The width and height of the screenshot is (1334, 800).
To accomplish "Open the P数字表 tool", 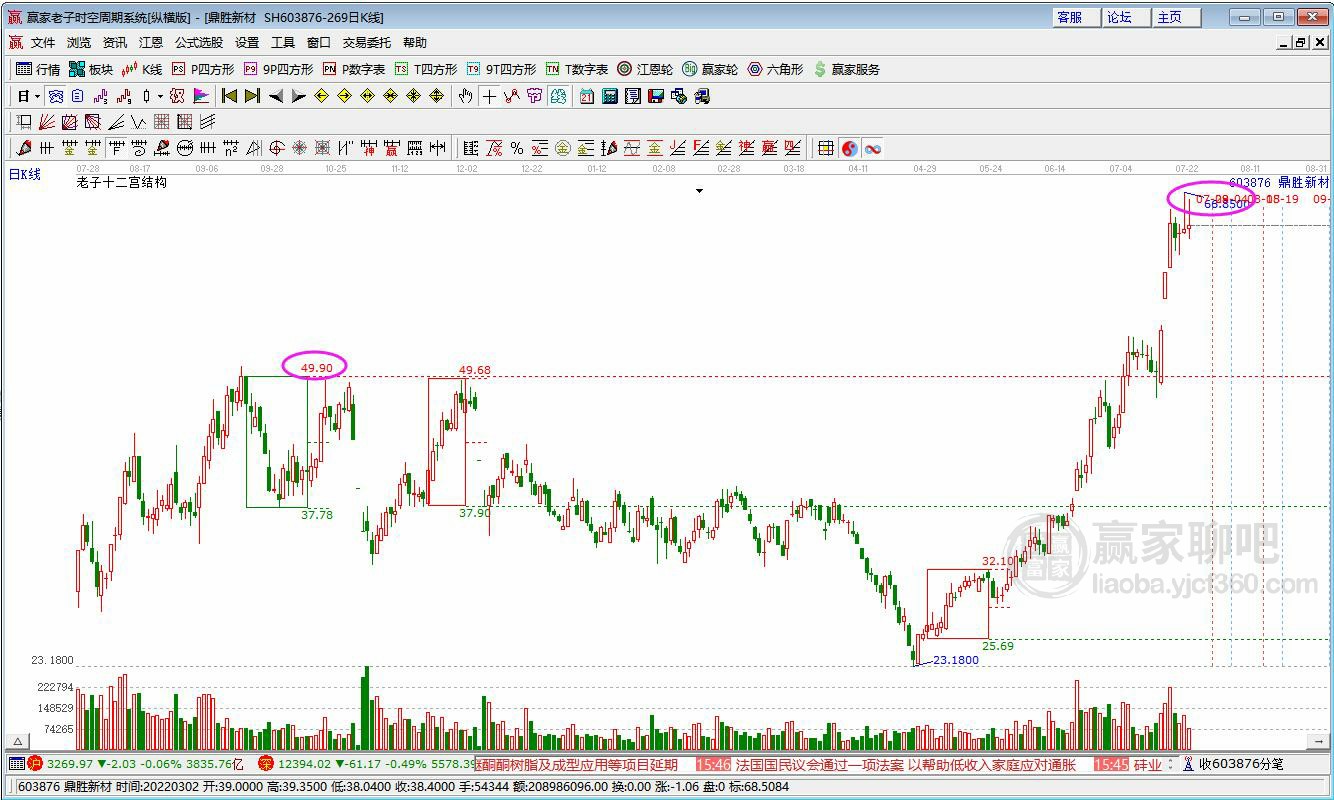I will 354,69.
